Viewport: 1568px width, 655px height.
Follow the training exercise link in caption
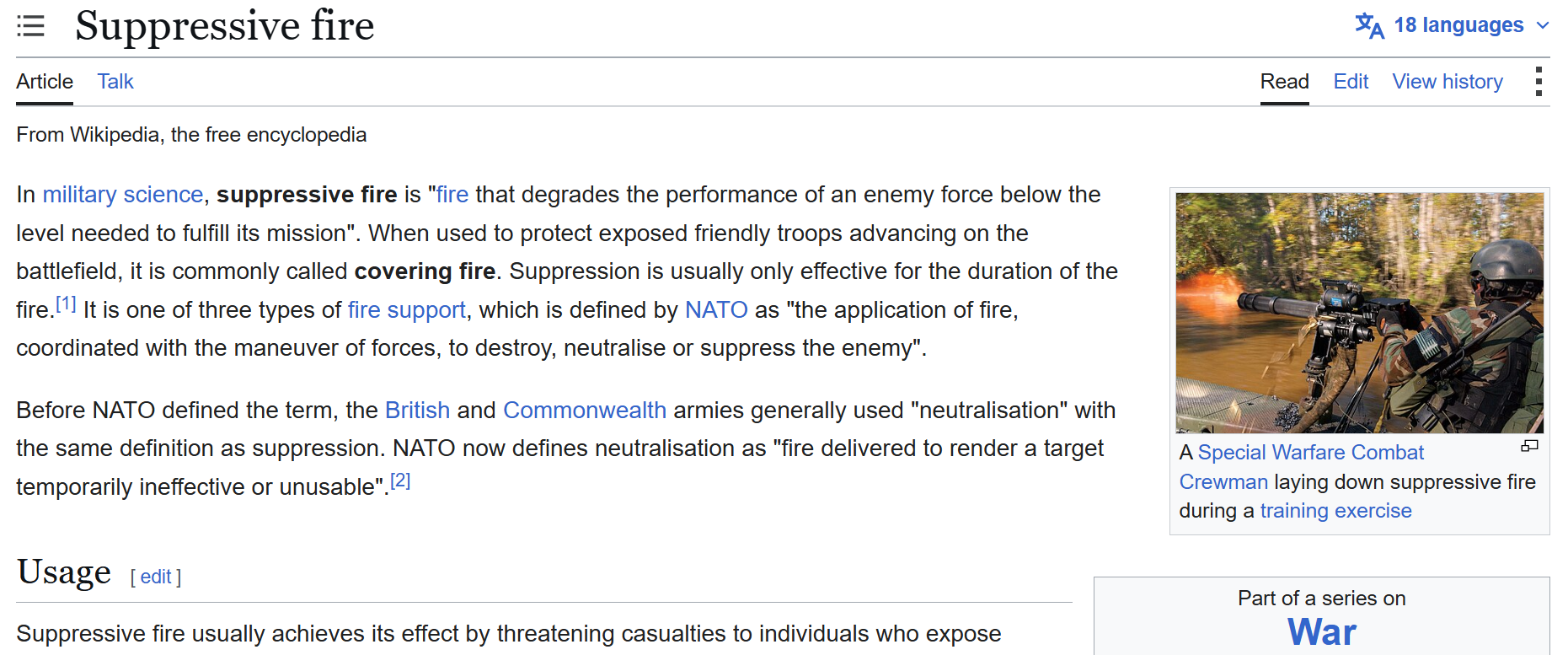(1335, 511)
